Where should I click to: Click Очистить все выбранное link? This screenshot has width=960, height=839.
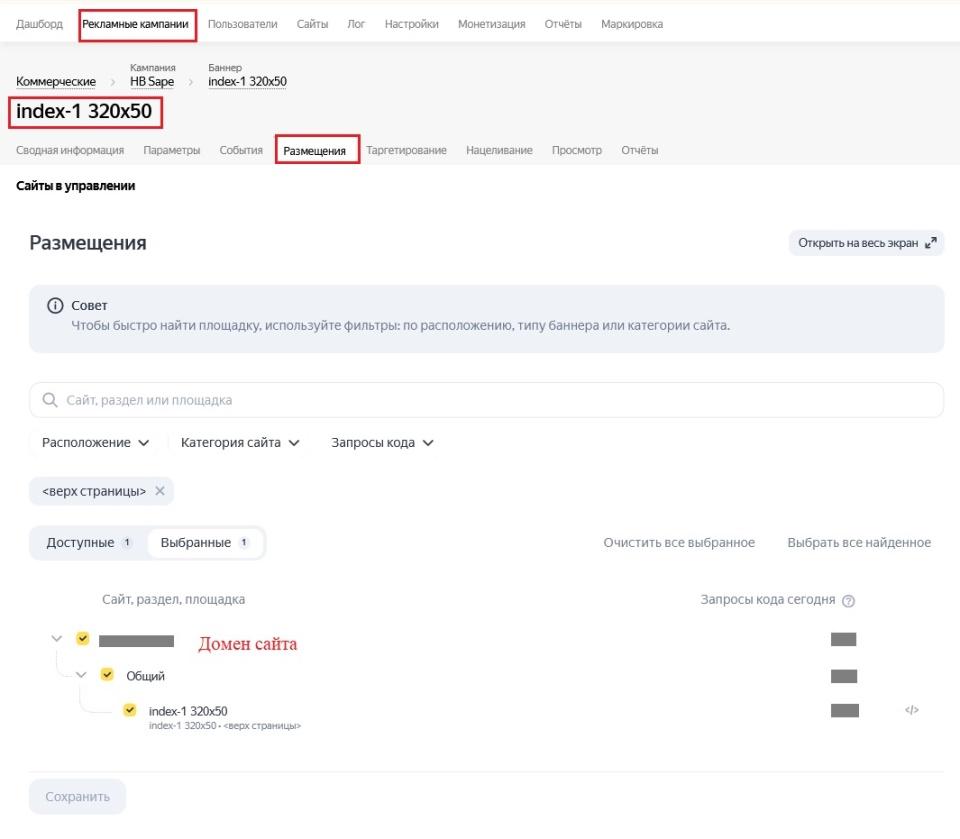tap(679, 543)
